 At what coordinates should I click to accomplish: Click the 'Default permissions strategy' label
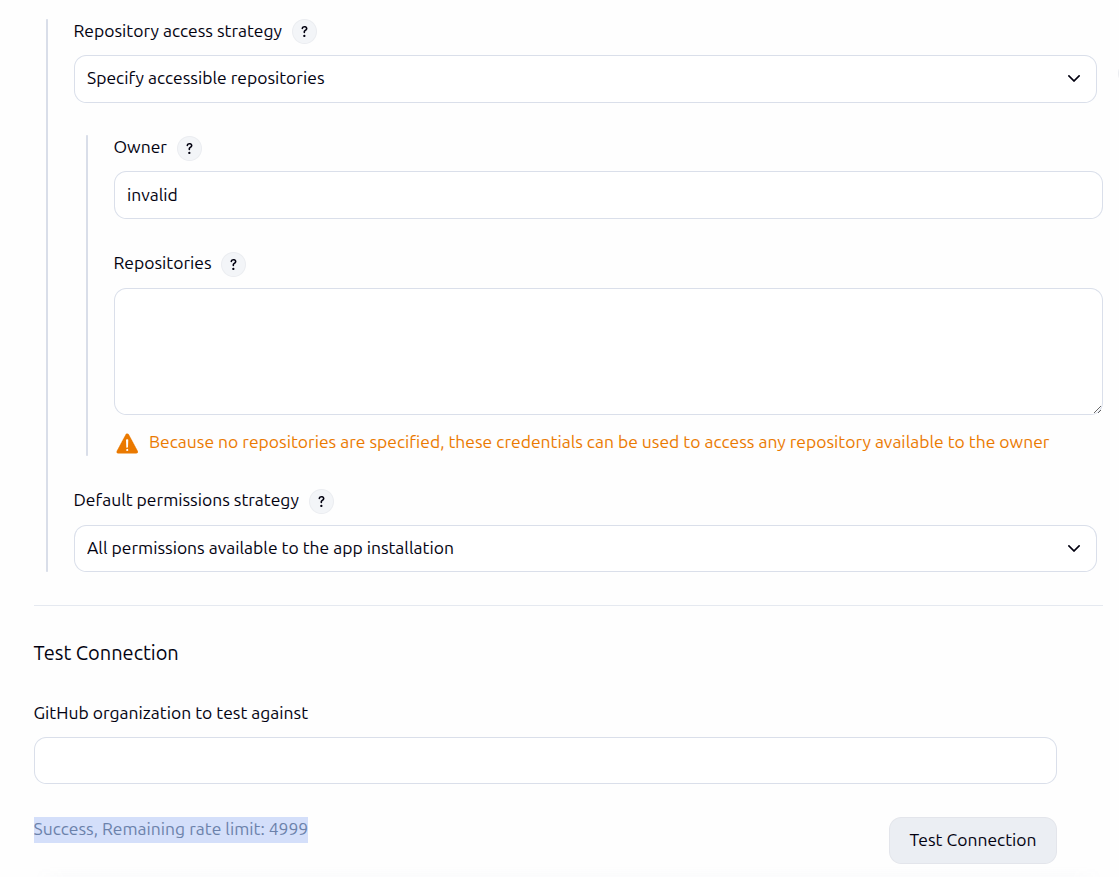click(186, 501)
